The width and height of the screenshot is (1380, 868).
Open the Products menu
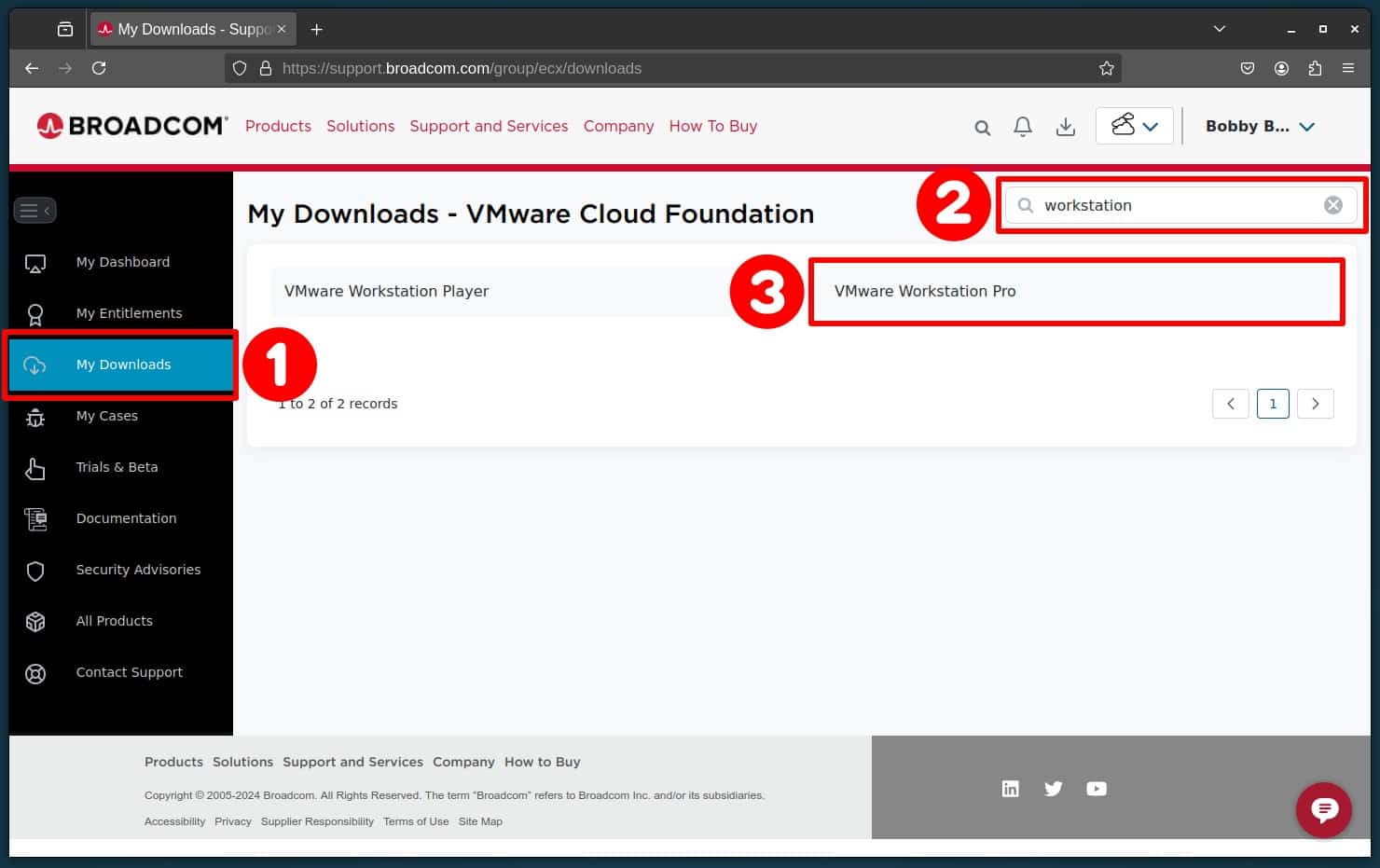click(x=278, y=126)
